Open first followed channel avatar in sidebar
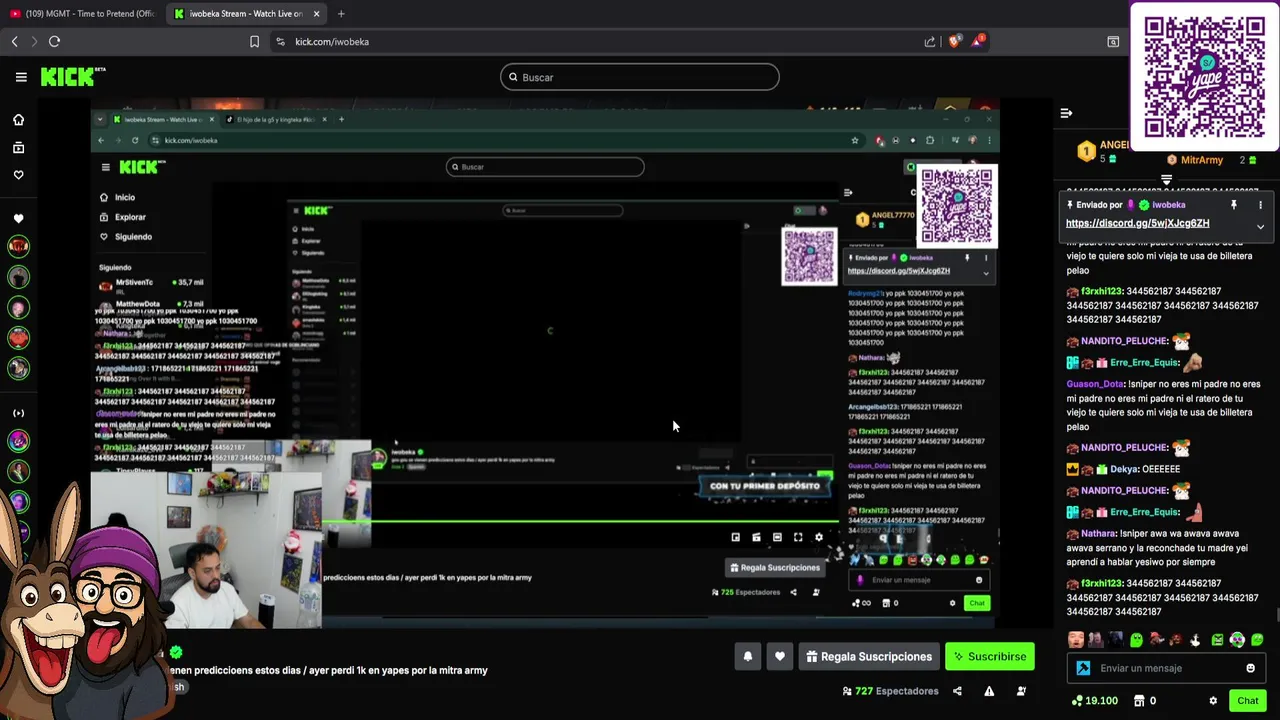Viewport: 1280px width, 720px height. (18, 246)
